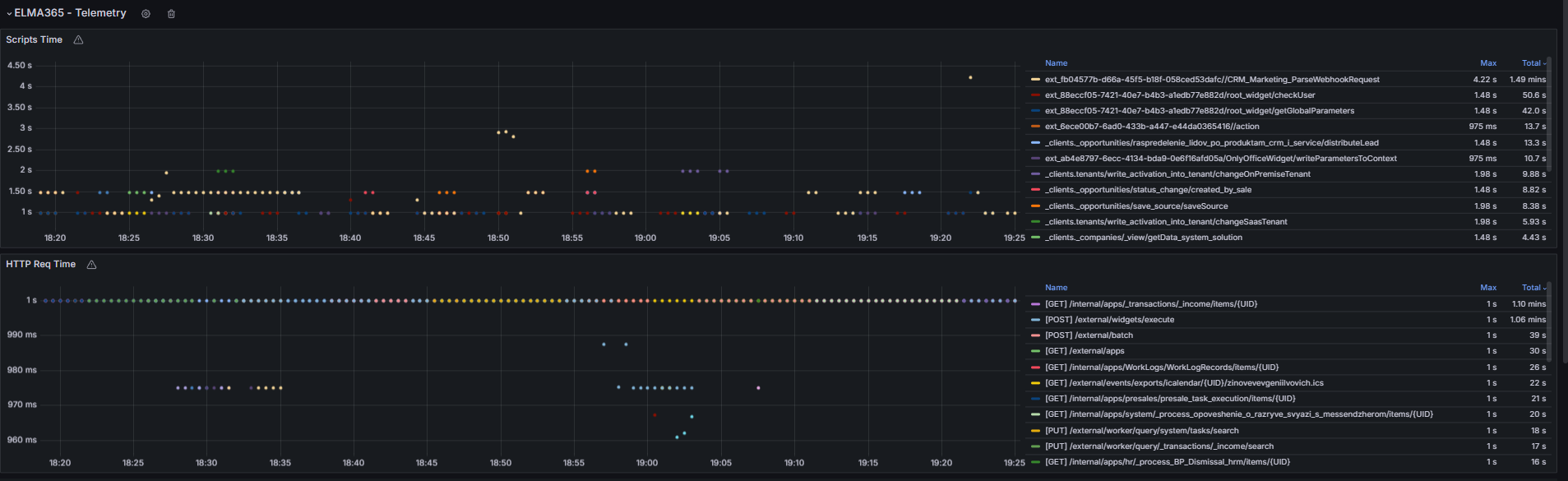Toggle changeSaasTenant series

1166,222
